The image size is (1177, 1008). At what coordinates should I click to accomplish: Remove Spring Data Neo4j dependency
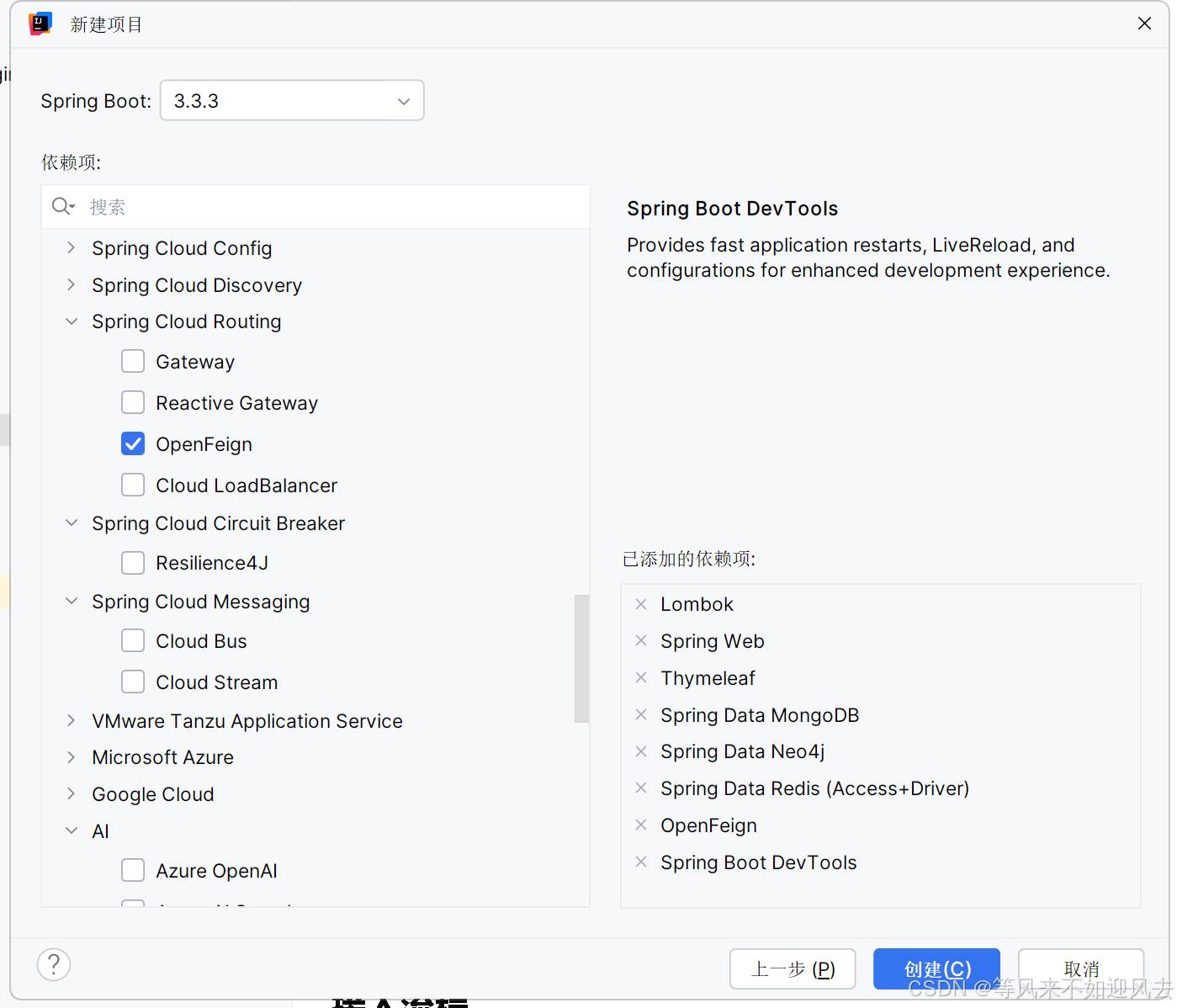[x=641, y=751]
